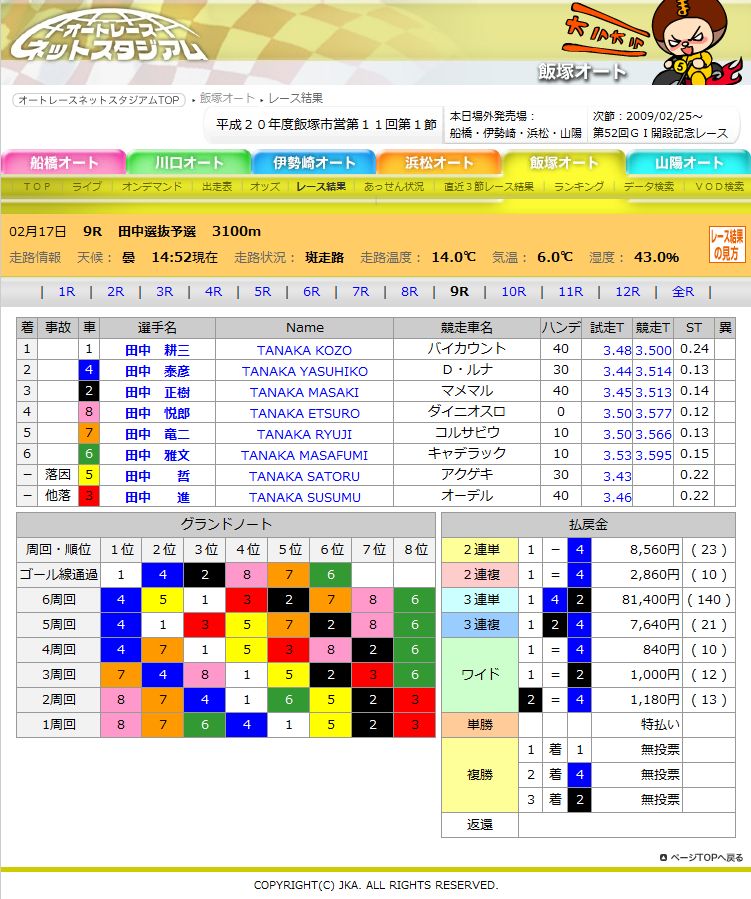
Task: Go to race 7R results
Action: 361,292
